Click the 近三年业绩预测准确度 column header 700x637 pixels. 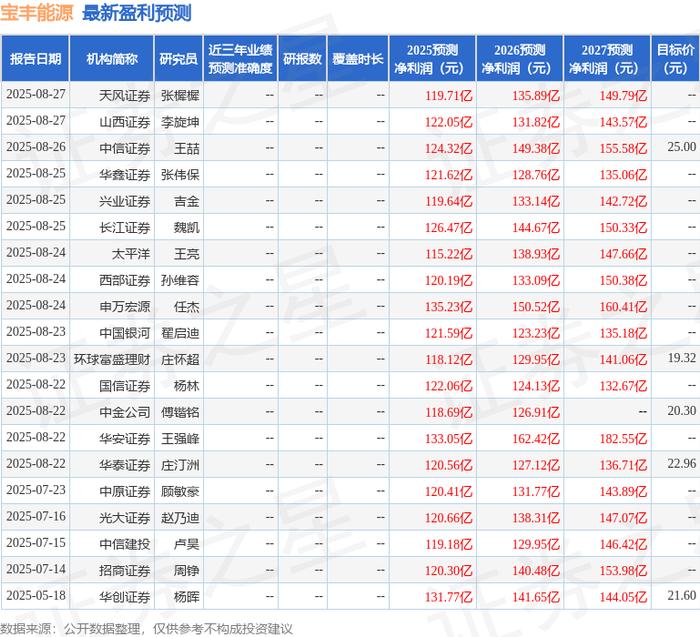240,58
